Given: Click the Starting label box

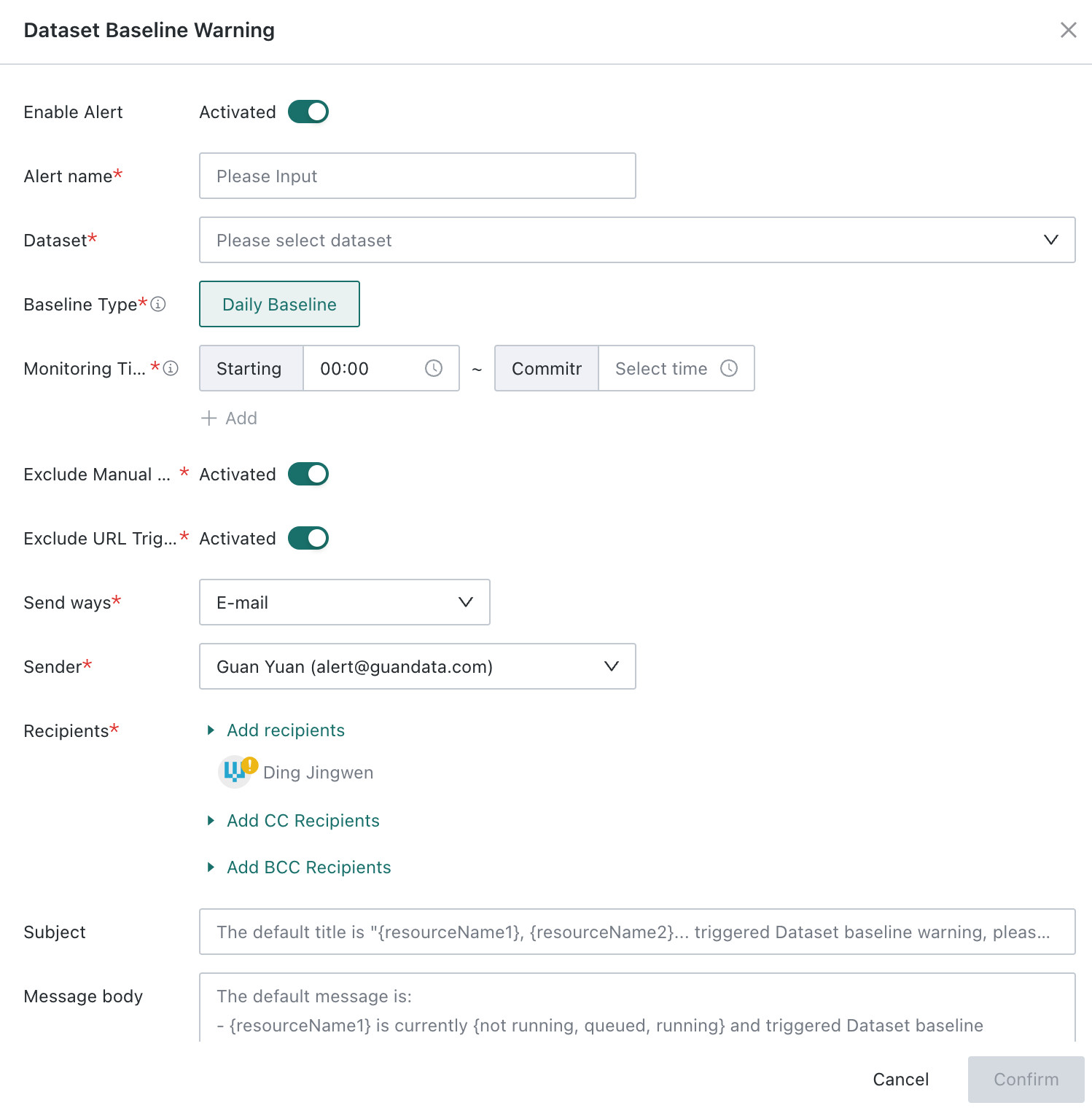Looking at the screenshot, I should pos(251,368).
